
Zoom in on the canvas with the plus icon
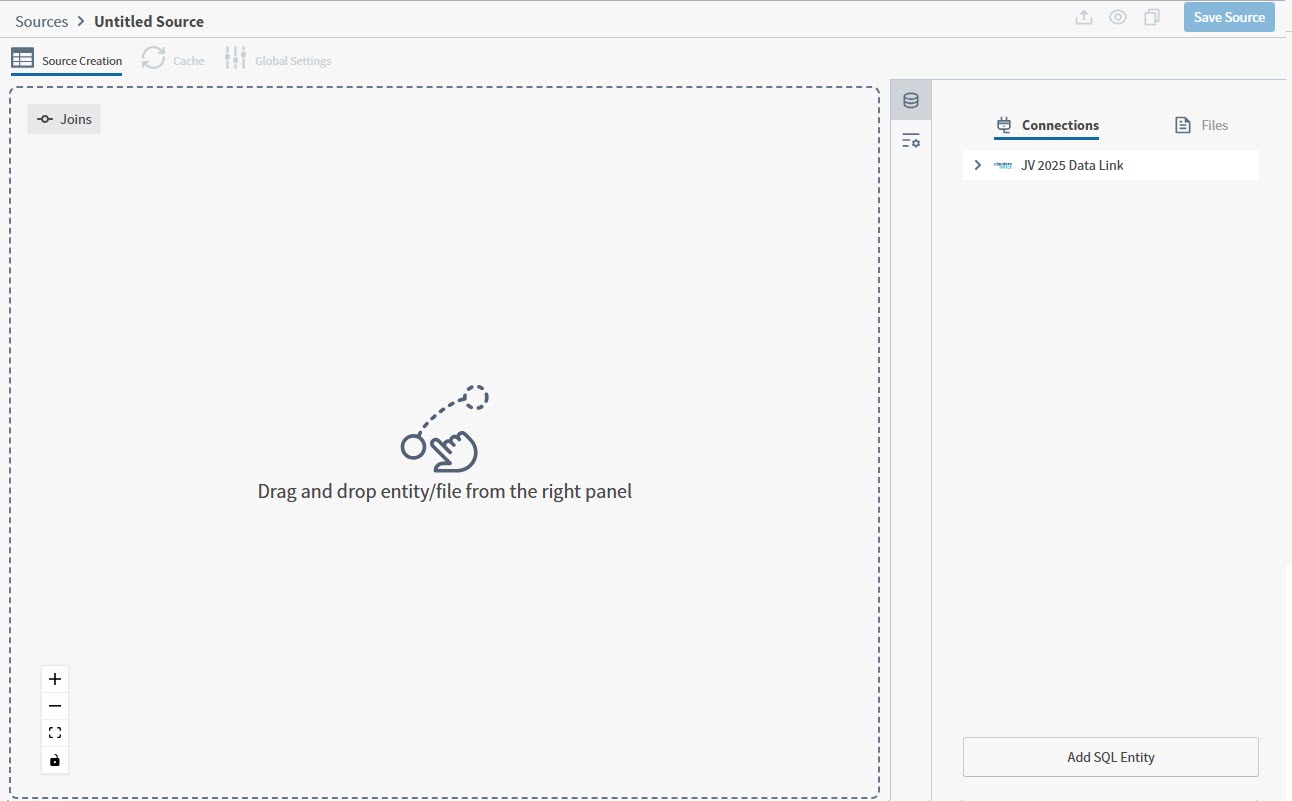tap(55, 678)
